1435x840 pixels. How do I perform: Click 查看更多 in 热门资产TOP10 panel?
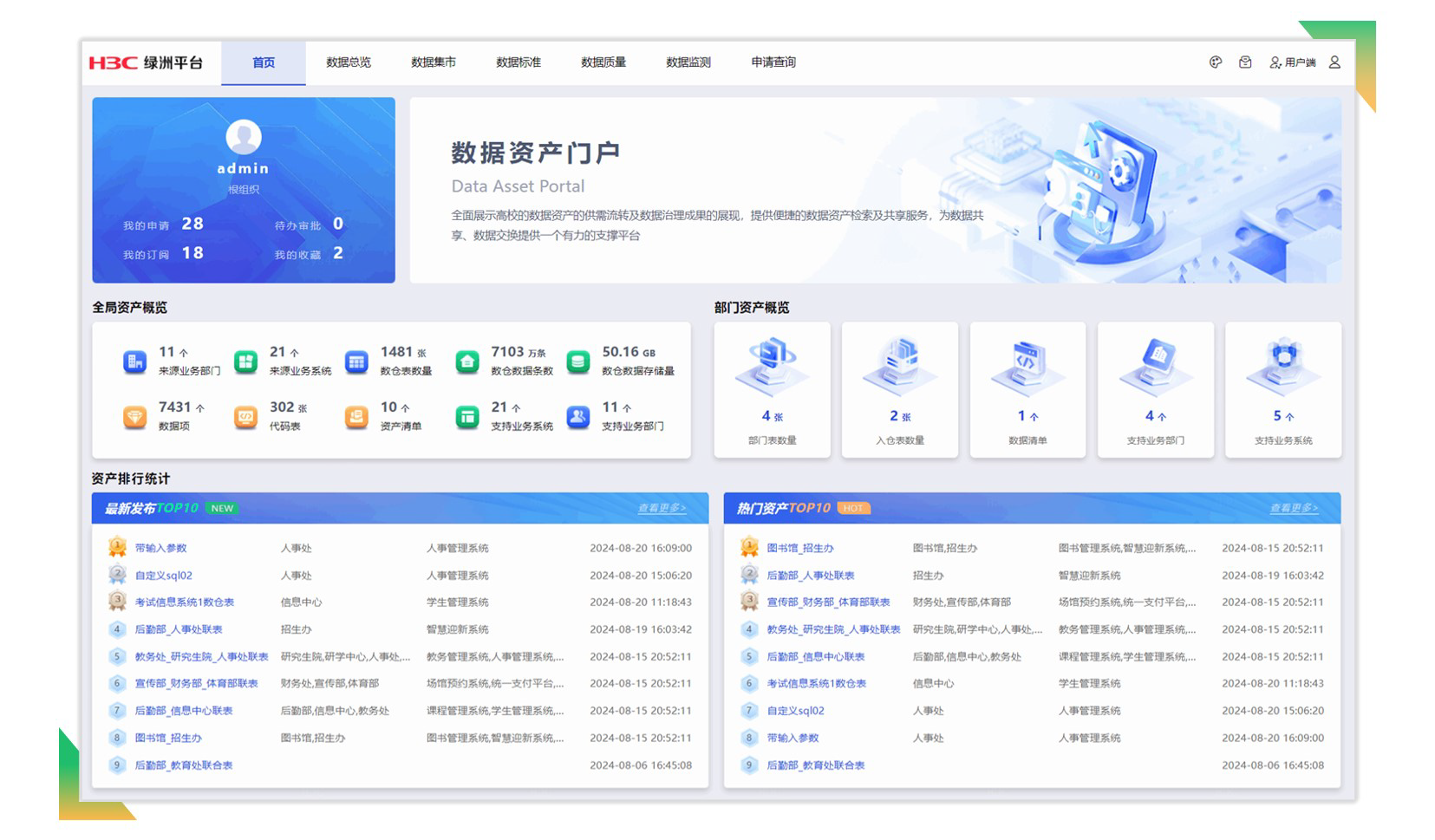click(1294, 508)
